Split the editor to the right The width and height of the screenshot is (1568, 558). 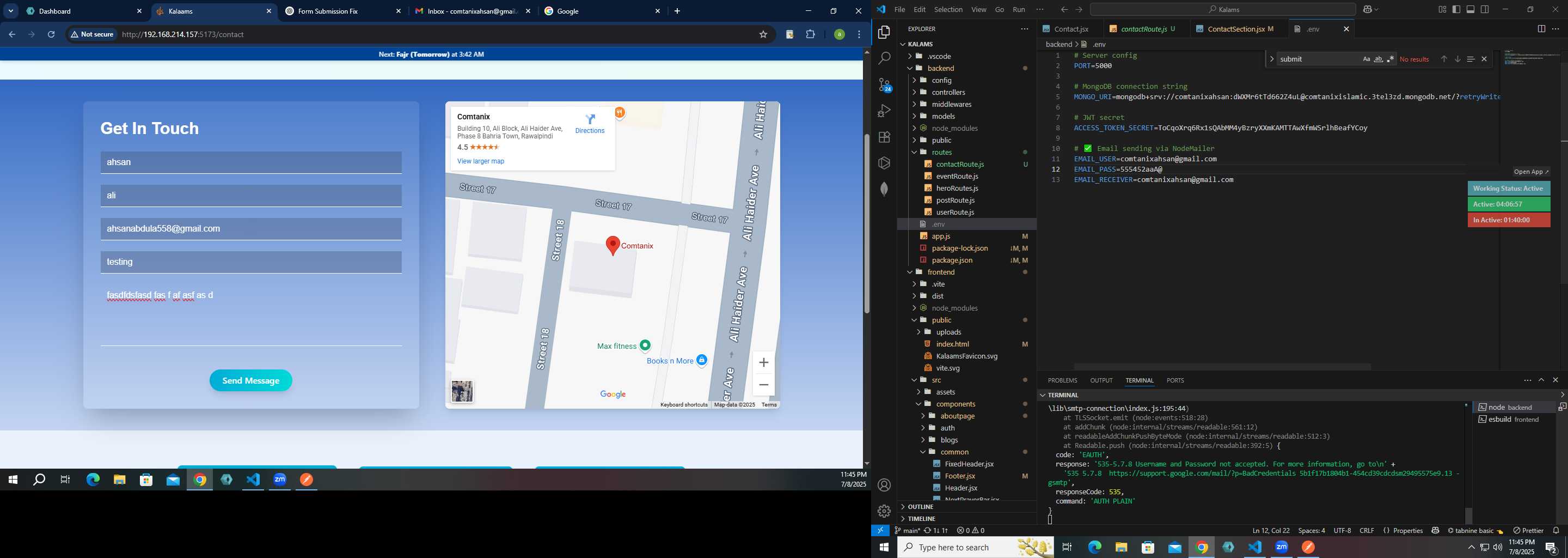pos(1541,29)
